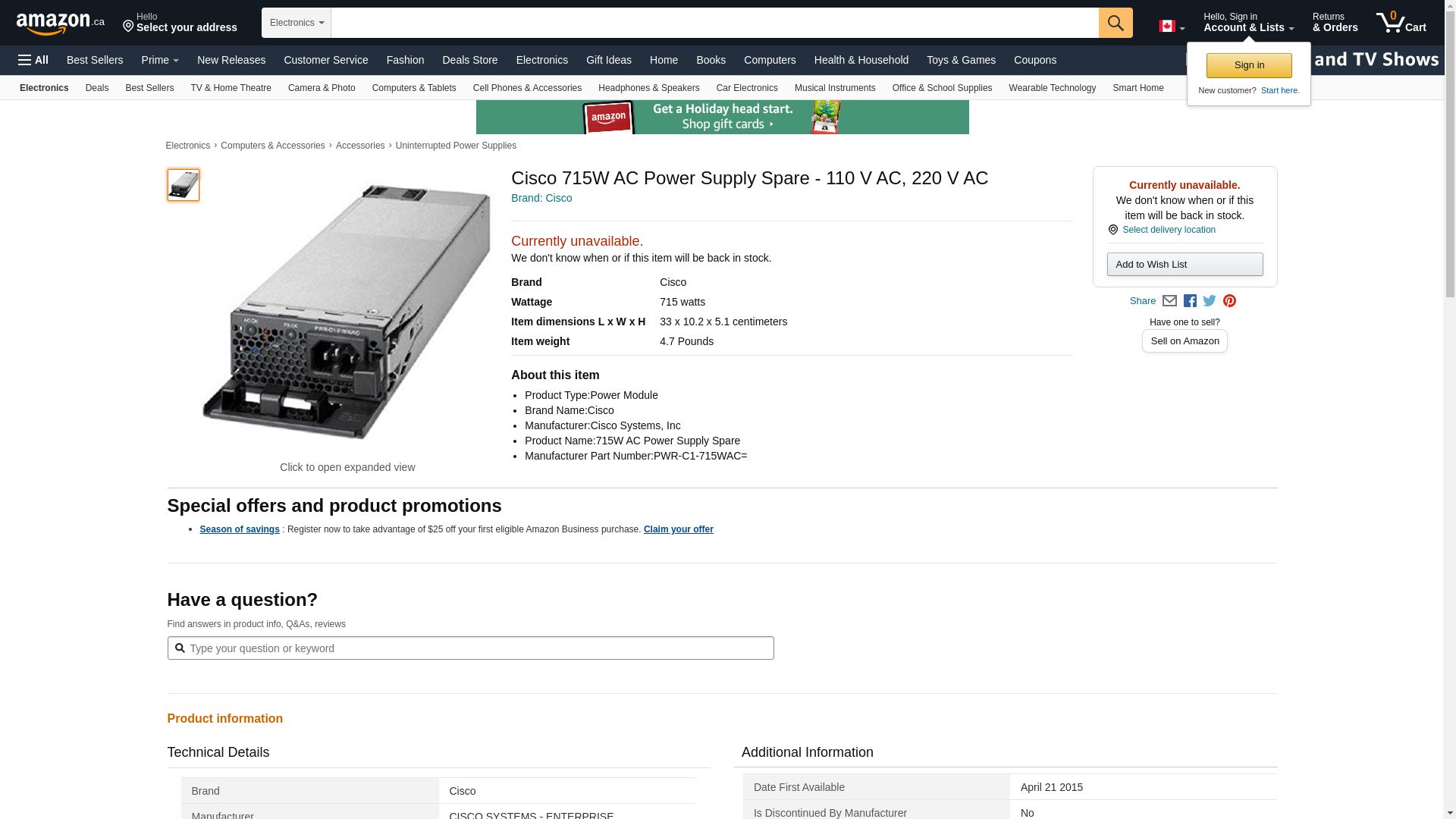Share product on Pinterest icon
The image size is (1456, 819).
(1229, 301)
